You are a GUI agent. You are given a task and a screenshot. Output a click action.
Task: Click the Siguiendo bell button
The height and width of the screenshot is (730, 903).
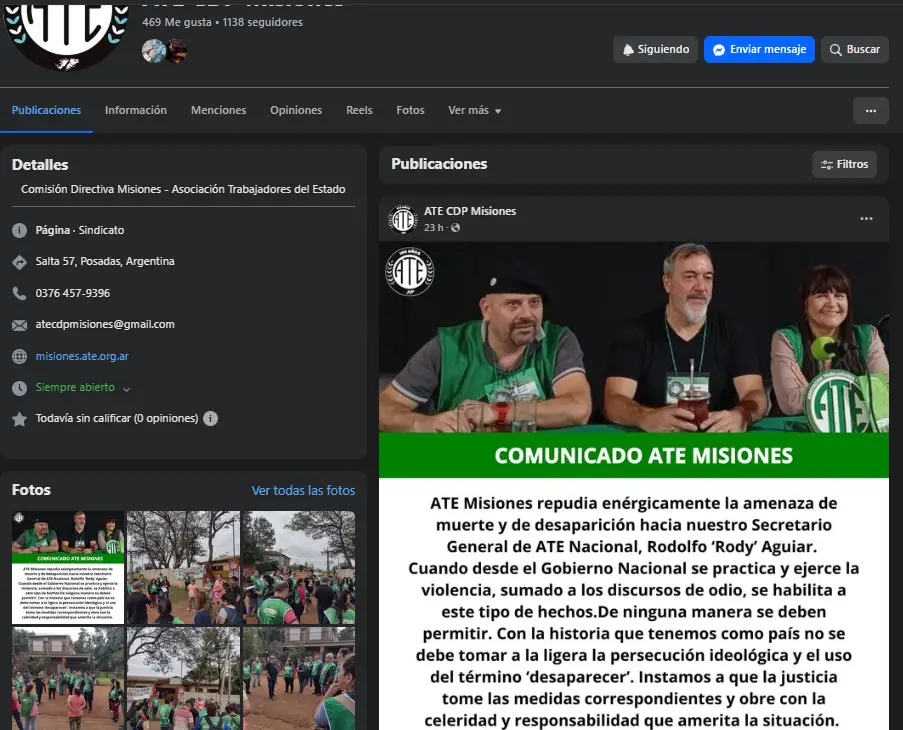pos(655,50)
